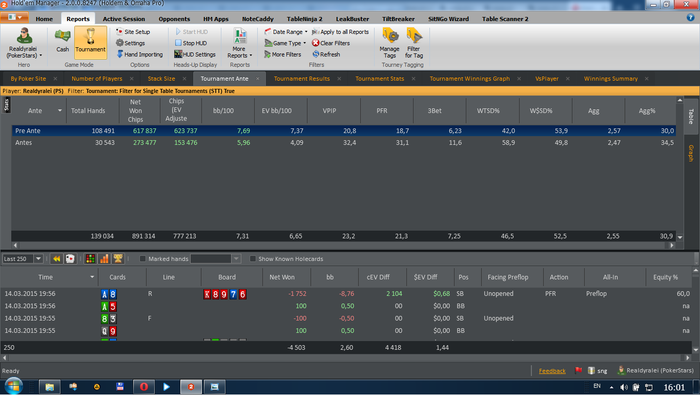Open the Opponents tab
The width and height of the screenshot is (700, 395).
point(174,19)
